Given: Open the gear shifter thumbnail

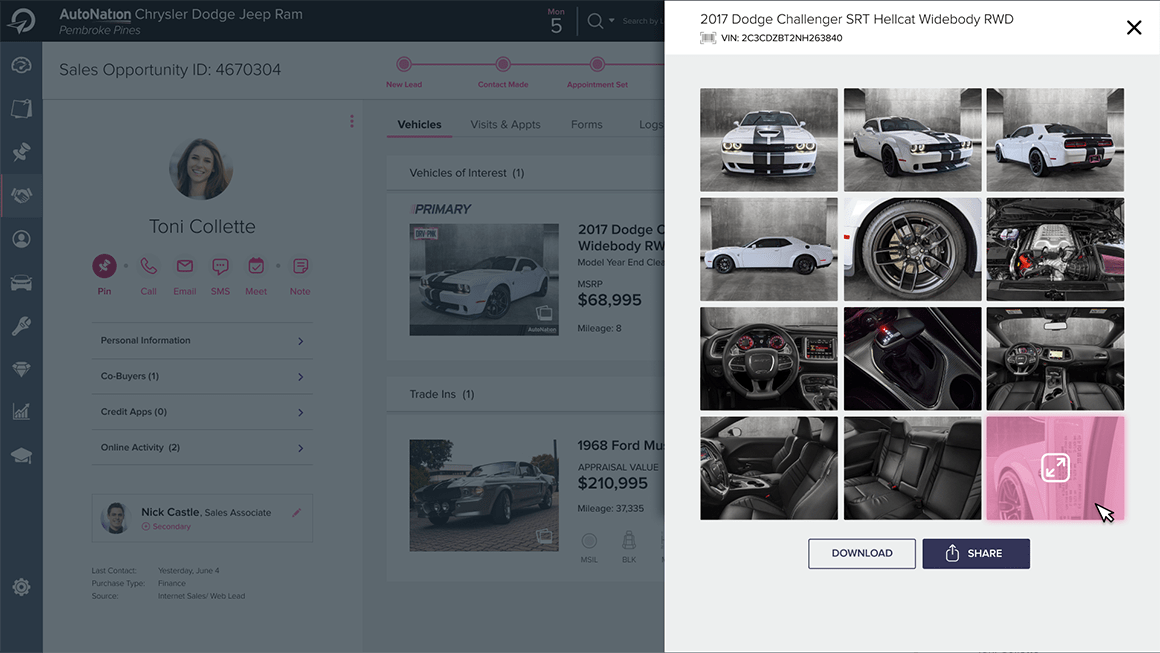Looking at the screenshot, I should click(x=912, y=359).
